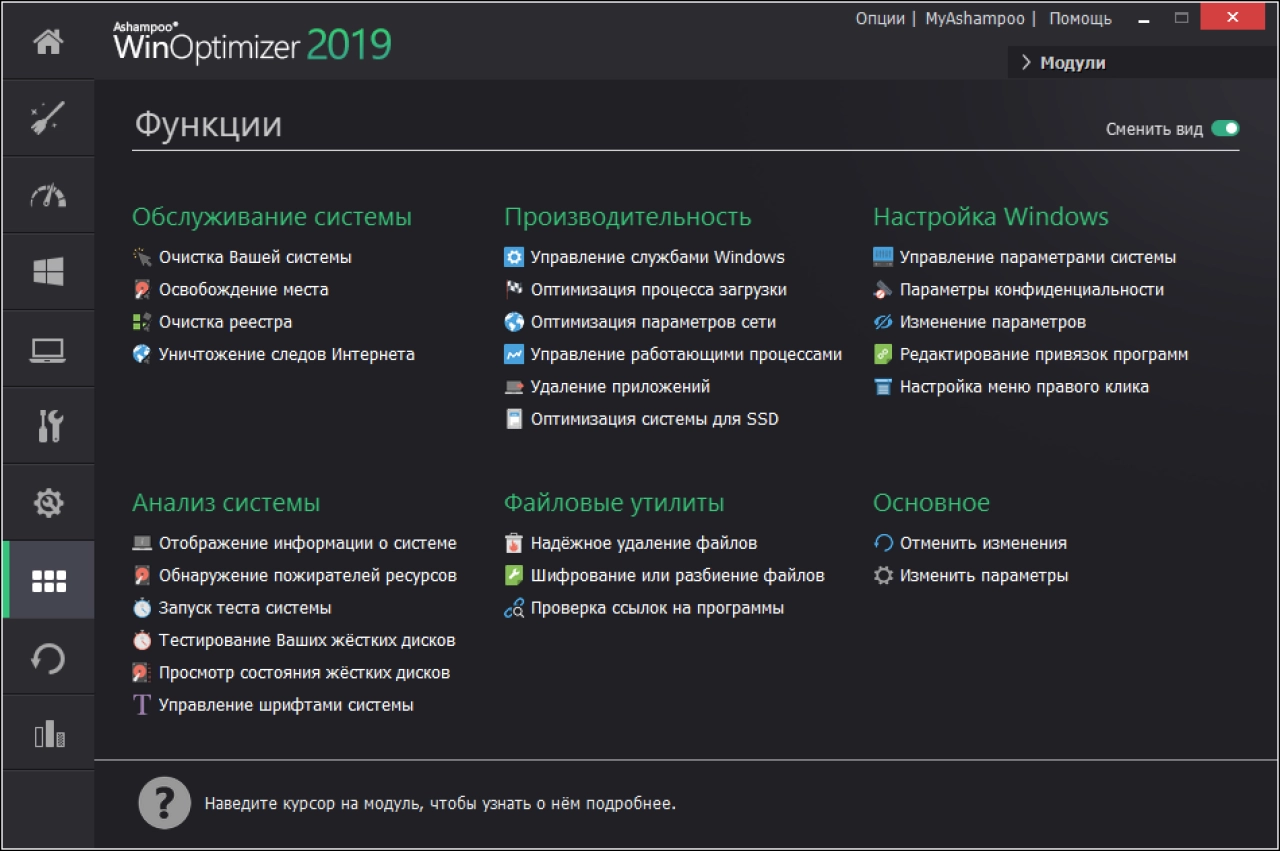The height and width of the screenshot is (851, 1280).
Task: Open Шифрование или разбиение файлов
Action: click(677, 576)
